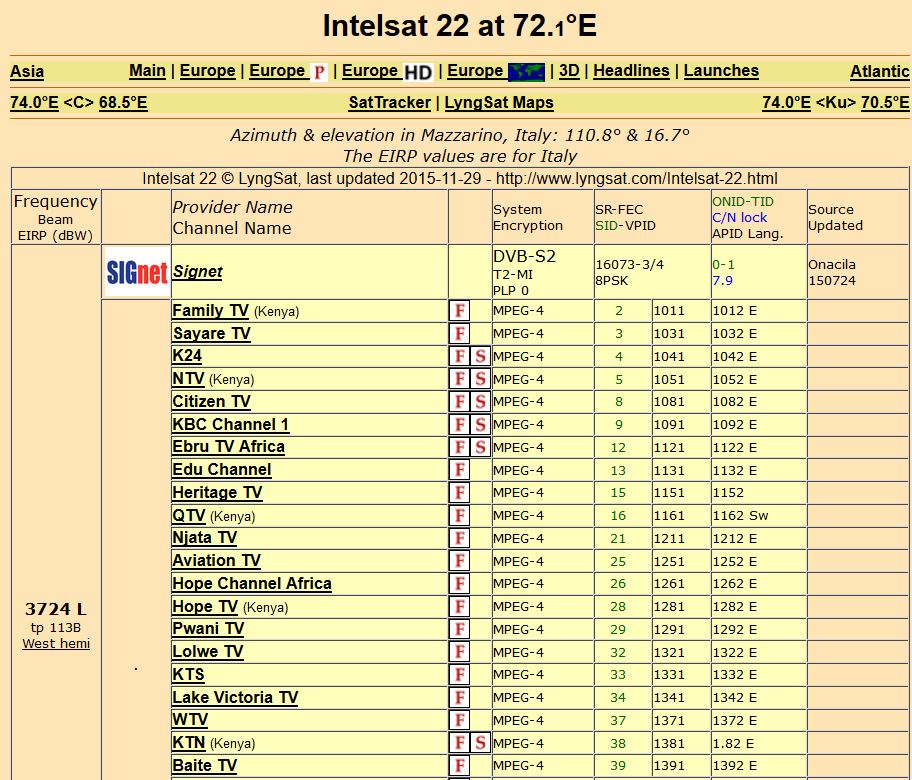Click the F icon in WTV row
This screenshot has height=780, width=912.
[459, 720]
